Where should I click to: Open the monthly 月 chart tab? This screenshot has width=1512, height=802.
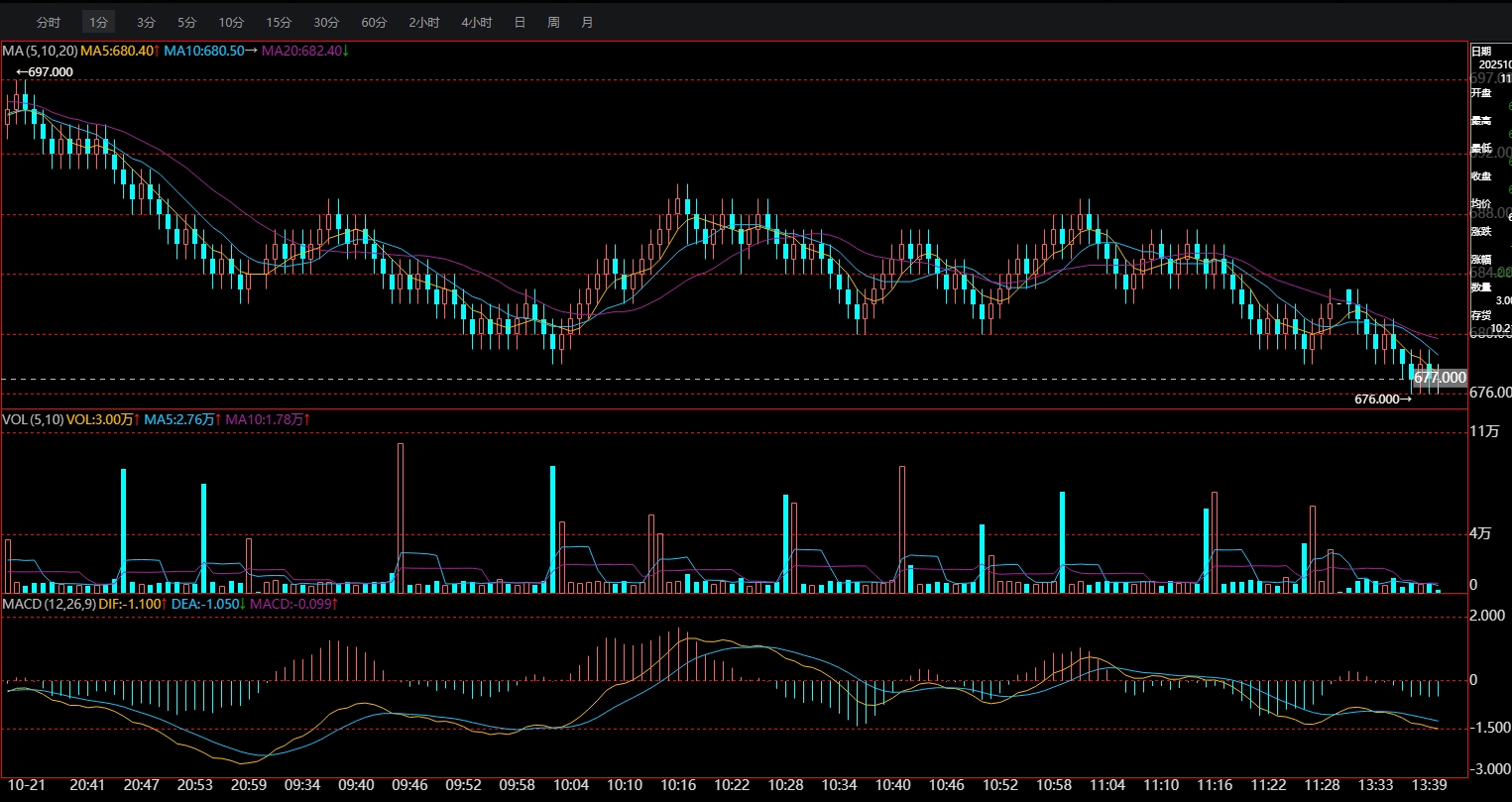click(587, 22)
